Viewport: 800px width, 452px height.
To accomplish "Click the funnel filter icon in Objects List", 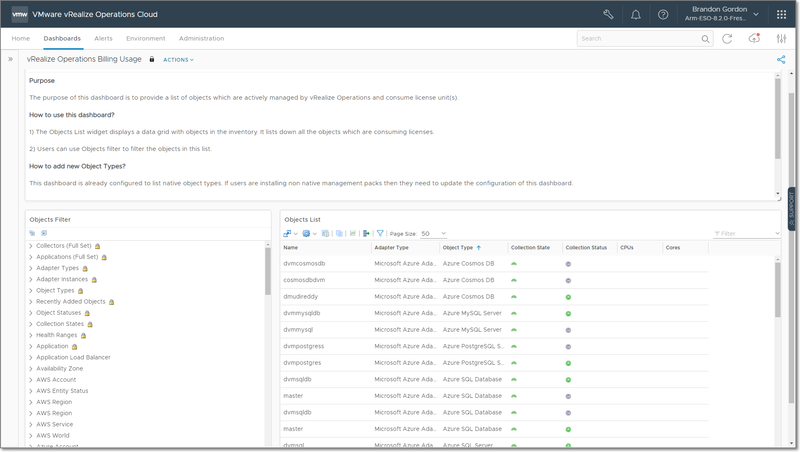I will [x=380, y=234].
